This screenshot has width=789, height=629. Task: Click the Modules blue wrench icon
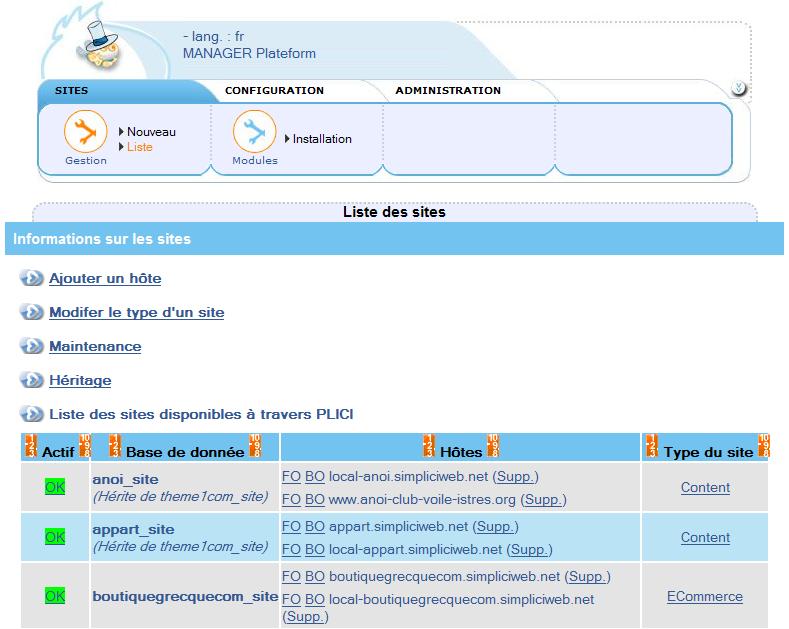click(x=255, y=132)
